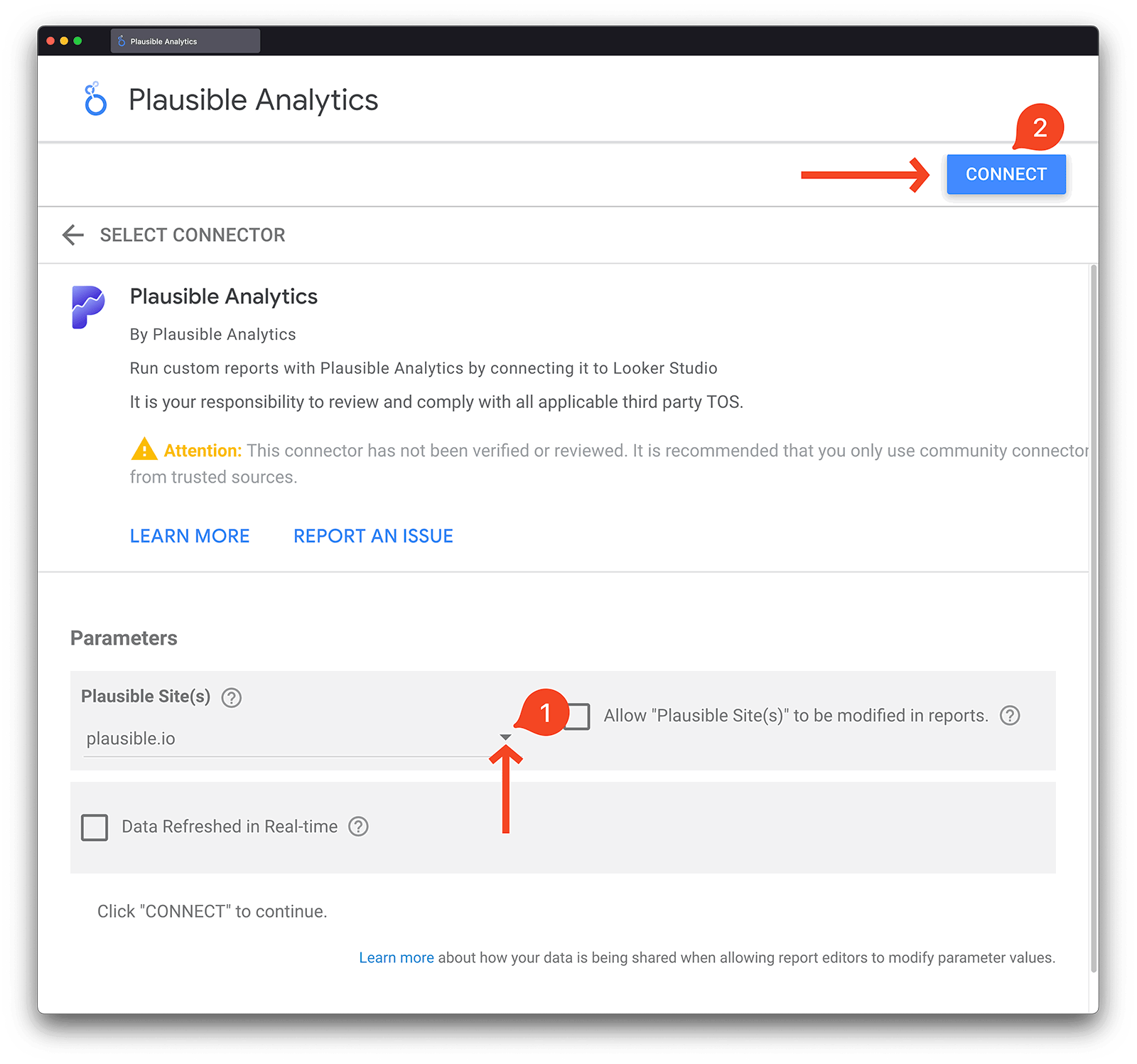
Task: Click the favicon in the browser tab
Action: coord(121,41)
